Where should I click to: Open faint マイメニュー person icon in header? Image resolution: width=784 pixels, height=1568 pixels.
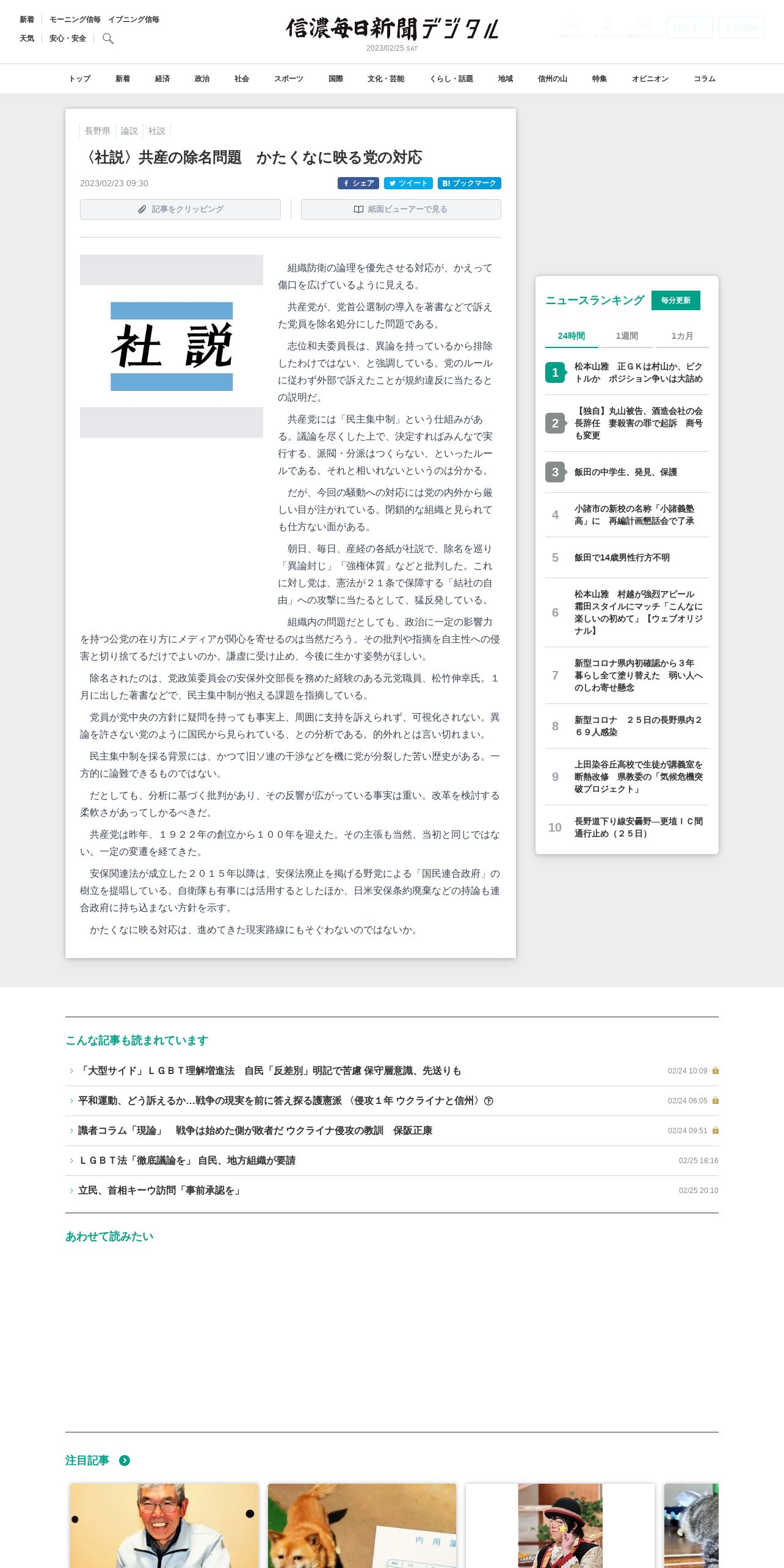click(x=608, y=27)
